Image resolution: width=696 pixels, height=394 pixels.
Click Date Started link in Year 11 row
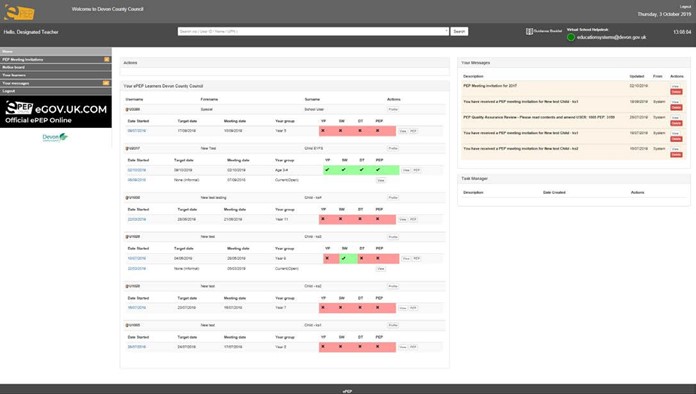tap(137, 219)
